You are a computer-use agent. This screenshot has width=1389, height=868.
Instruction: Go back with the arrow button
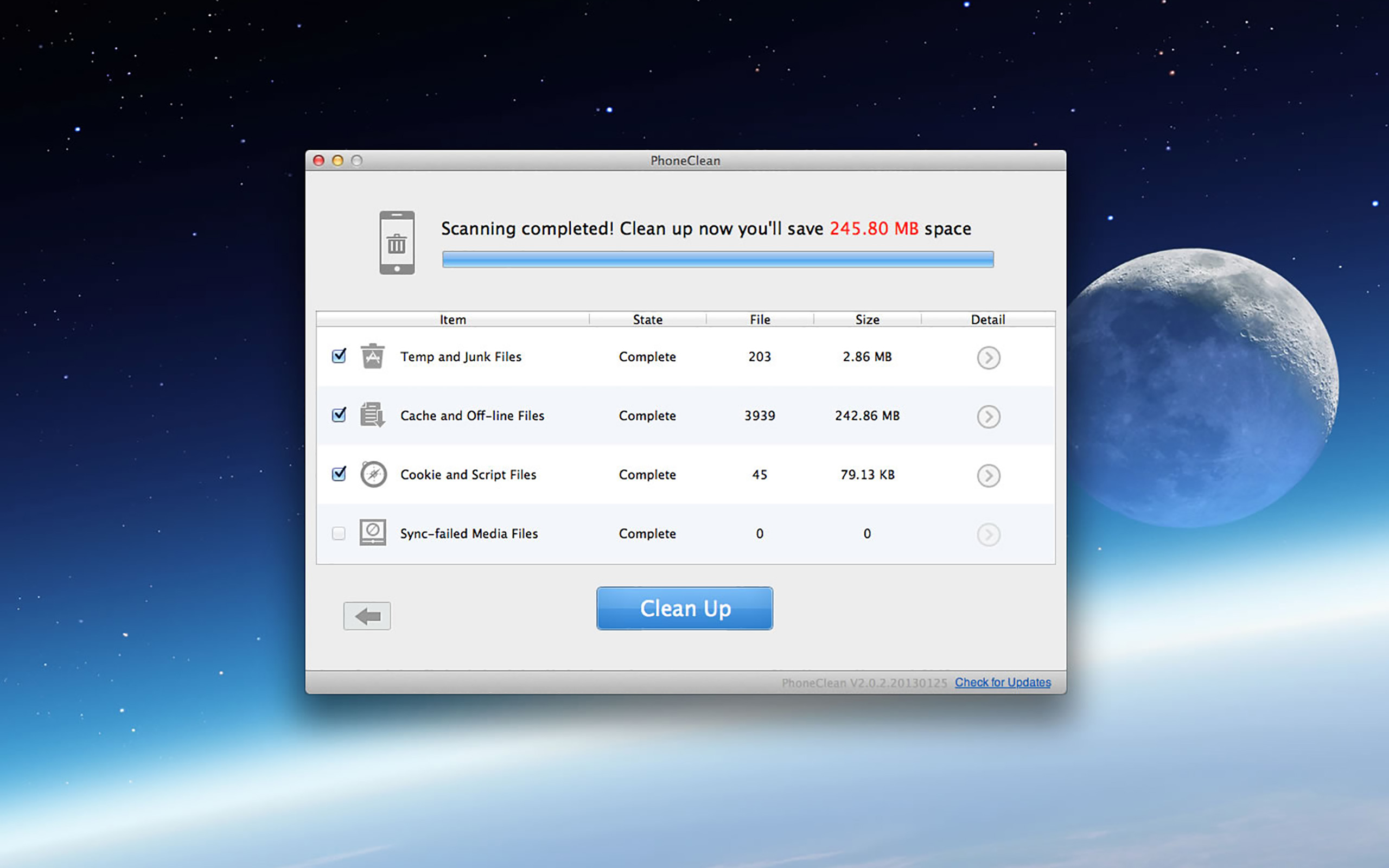point(367,616)
